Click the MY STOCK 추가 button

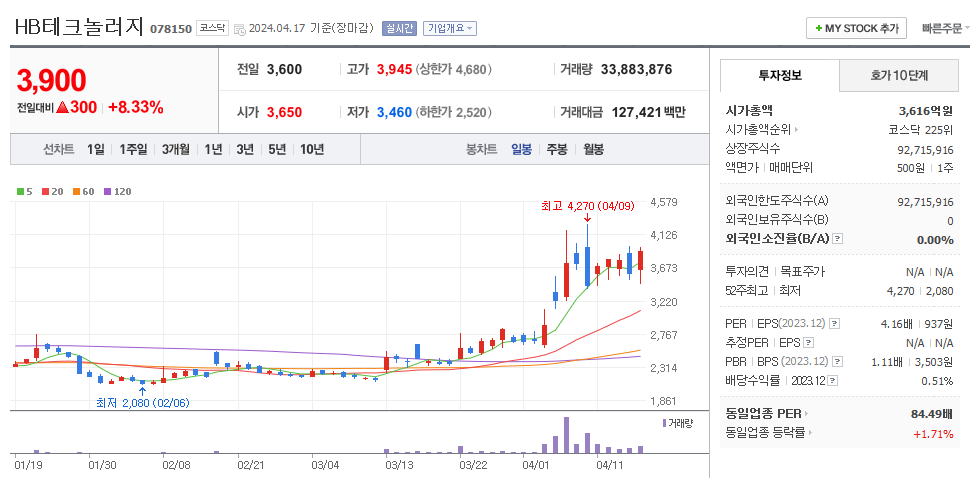pos(856,28)
